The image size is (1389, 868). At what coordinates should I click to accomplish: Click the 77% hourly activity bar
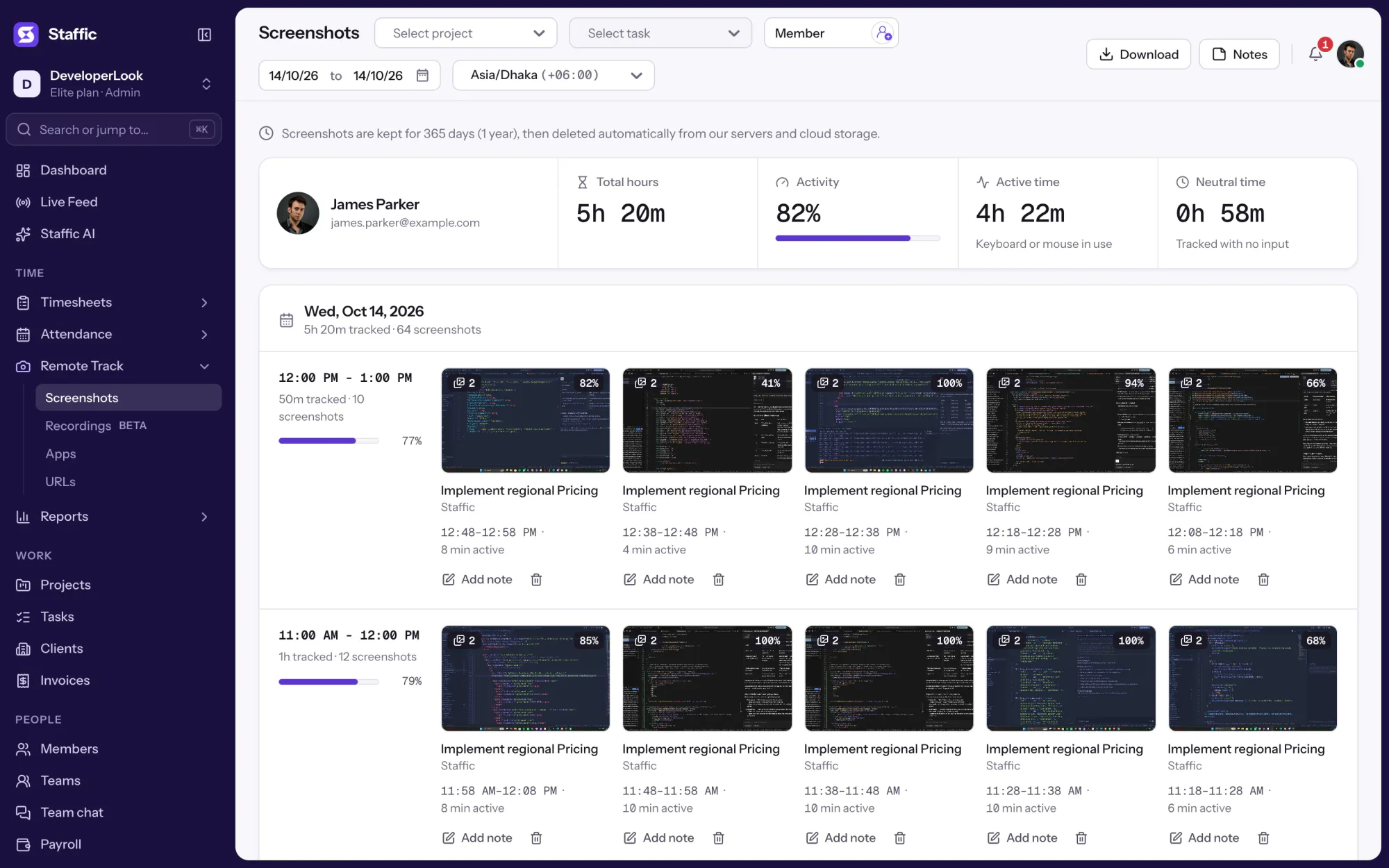pyautogui.click(x=328, y=441)
